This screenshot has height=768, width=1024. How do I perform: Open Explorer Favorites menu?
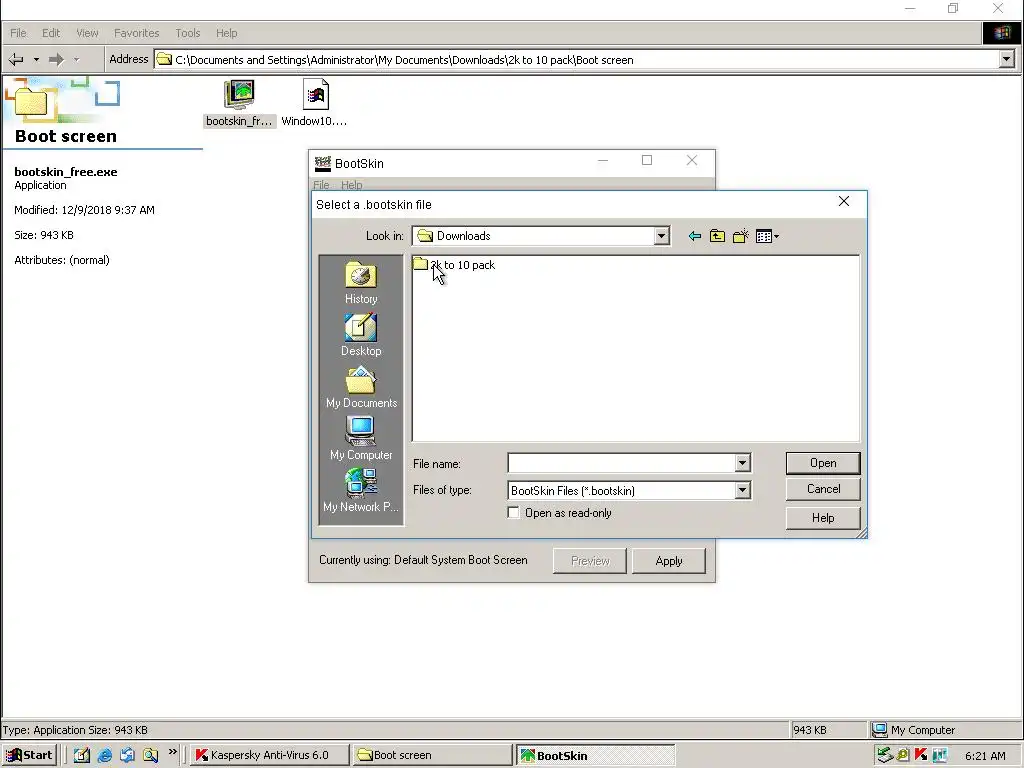click(x=136, y=33)
